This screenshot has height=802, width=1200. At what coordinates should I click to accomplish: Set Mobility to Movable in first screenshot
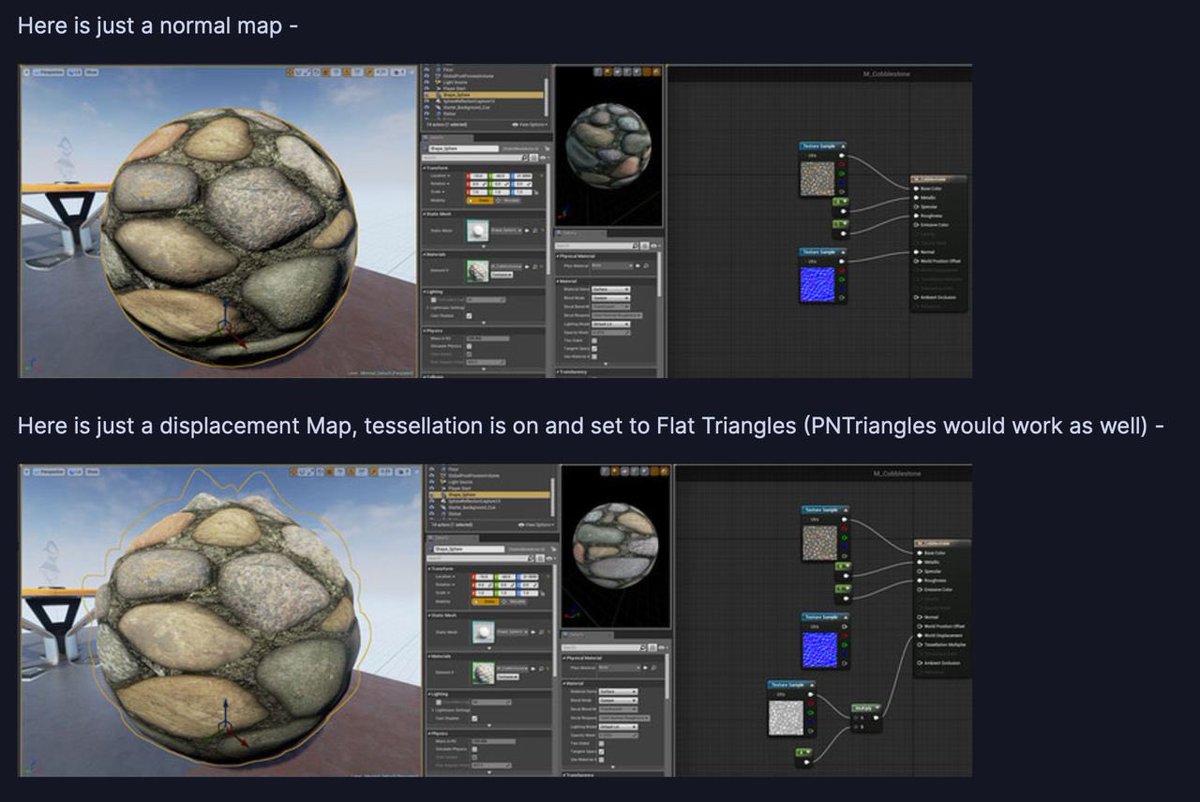tap(508, 200)
